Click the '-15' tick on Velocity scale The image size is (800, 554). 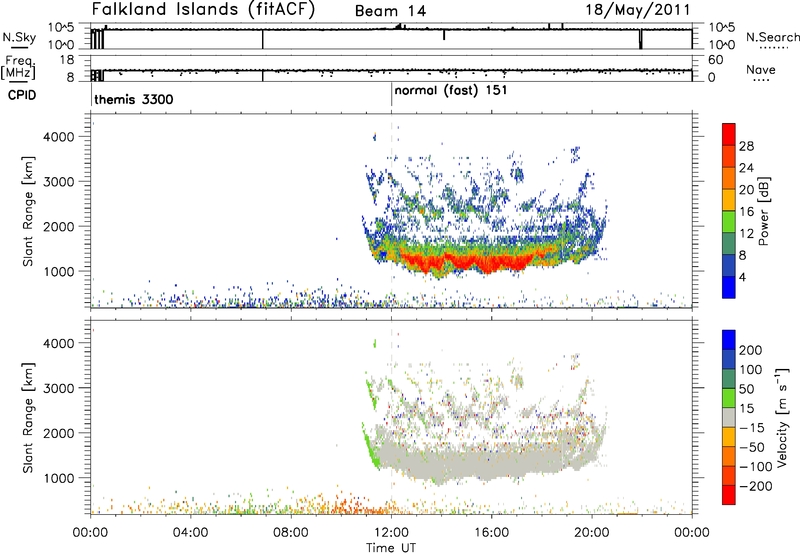tap(751, 428)
